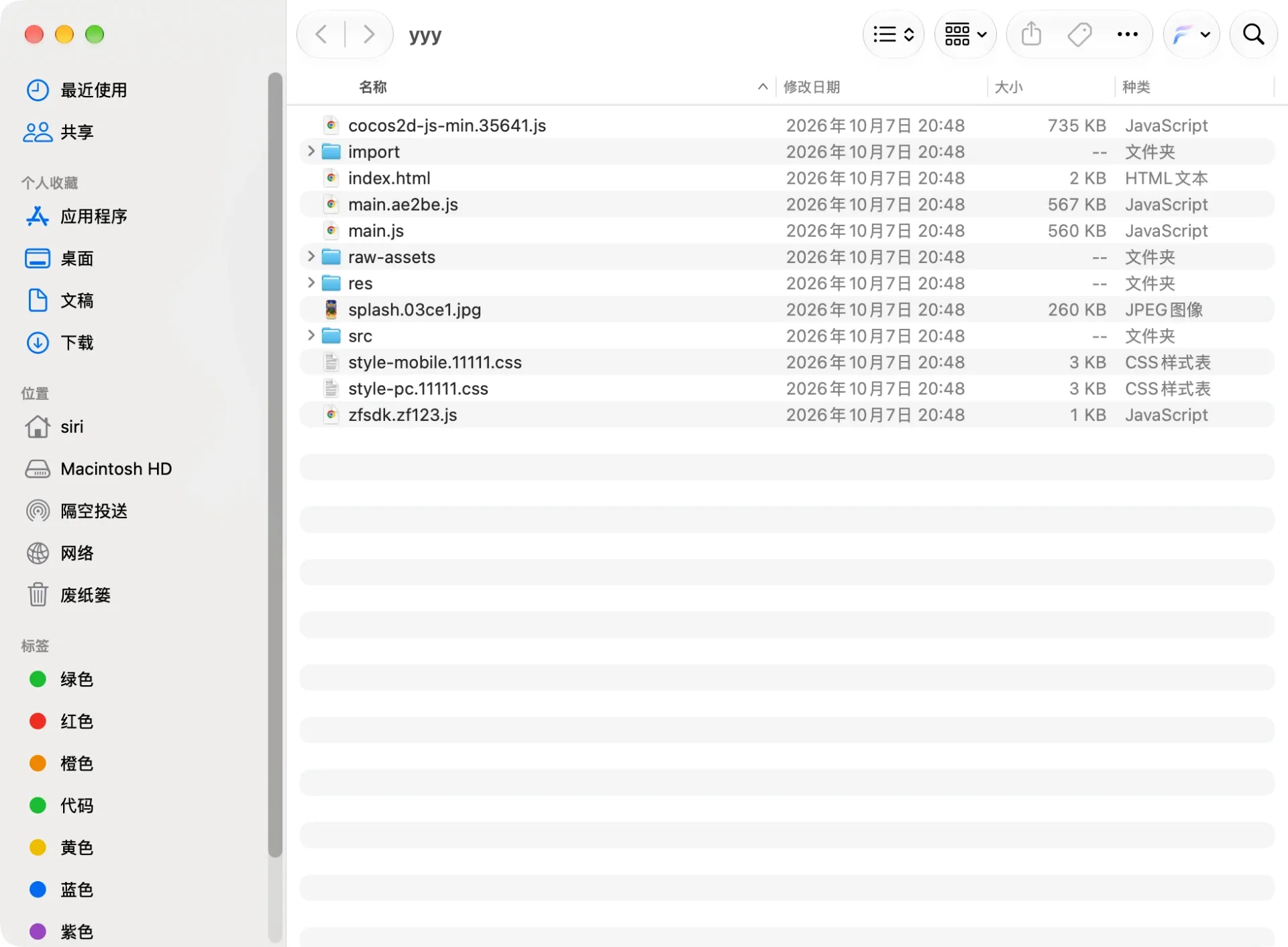Open the Trash 废纸篓 sidebar item
This screenshot has height=947, width=1288.
68,595
